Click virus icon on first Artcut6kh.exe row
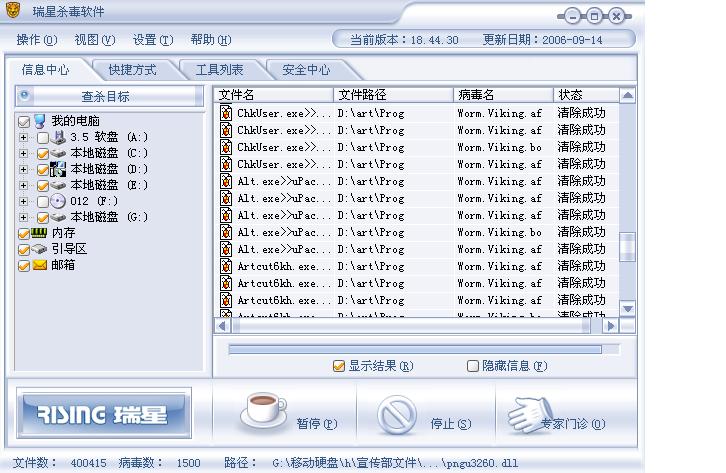This screenshot has height=473, width=726. point(226,266)
